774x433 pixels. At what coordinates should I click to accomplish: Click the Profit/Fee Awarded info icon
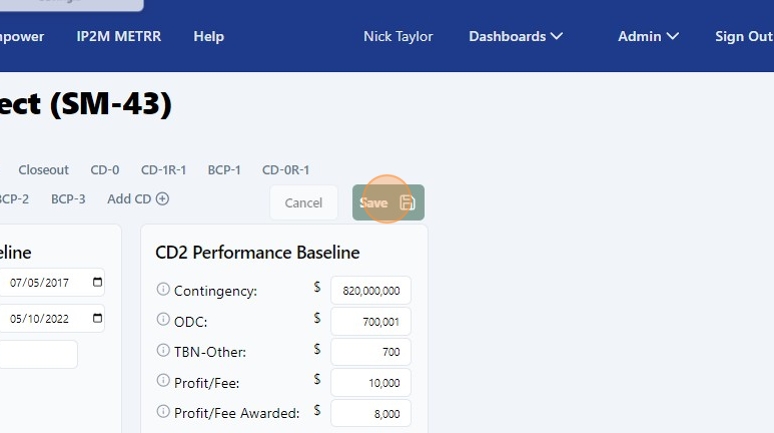pyautogui.click(x=163, y=412)
